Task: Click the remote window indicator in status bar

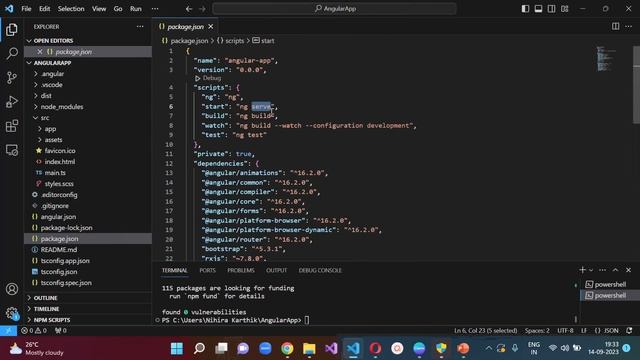Action: pyautogui.click(x=8, y=331)
